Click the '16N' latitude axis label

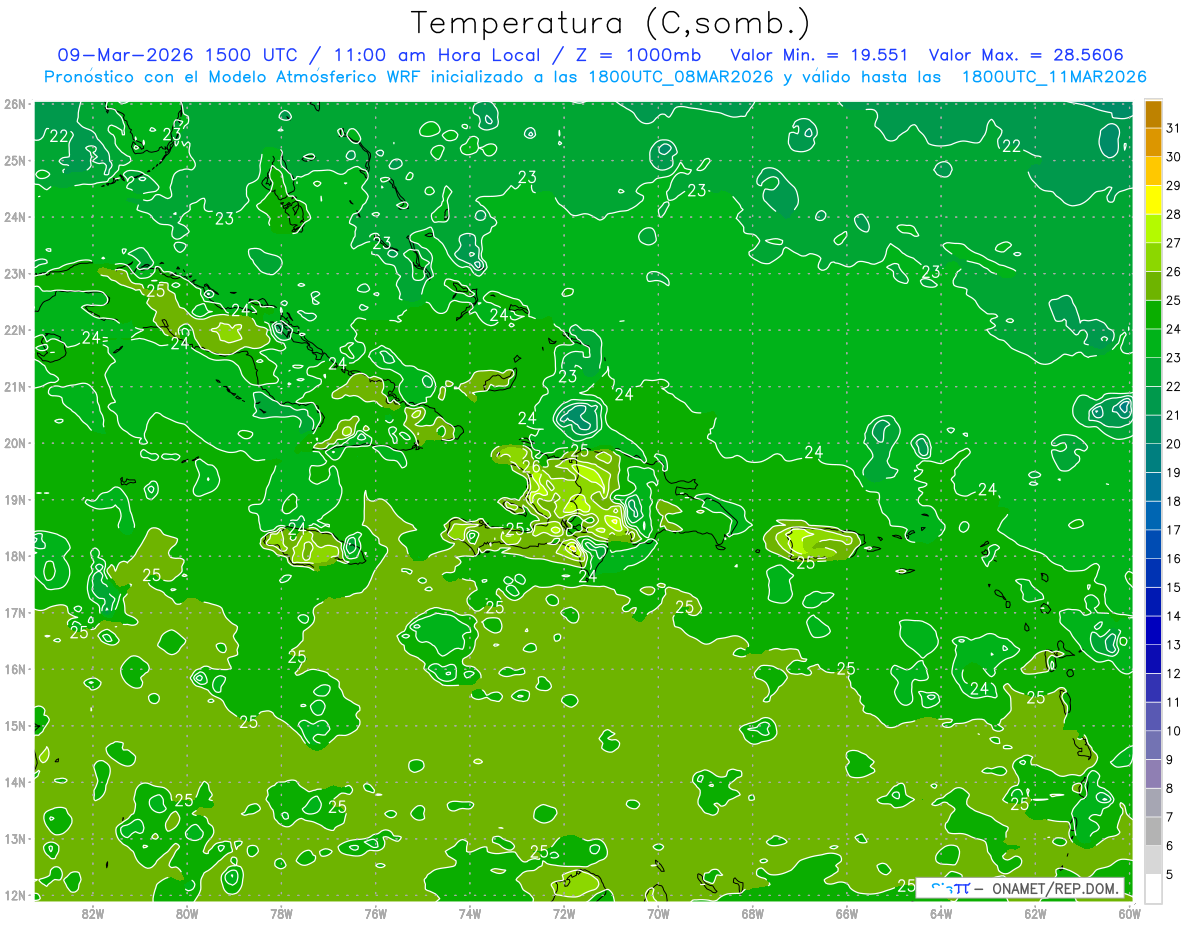tap(14, 669)
